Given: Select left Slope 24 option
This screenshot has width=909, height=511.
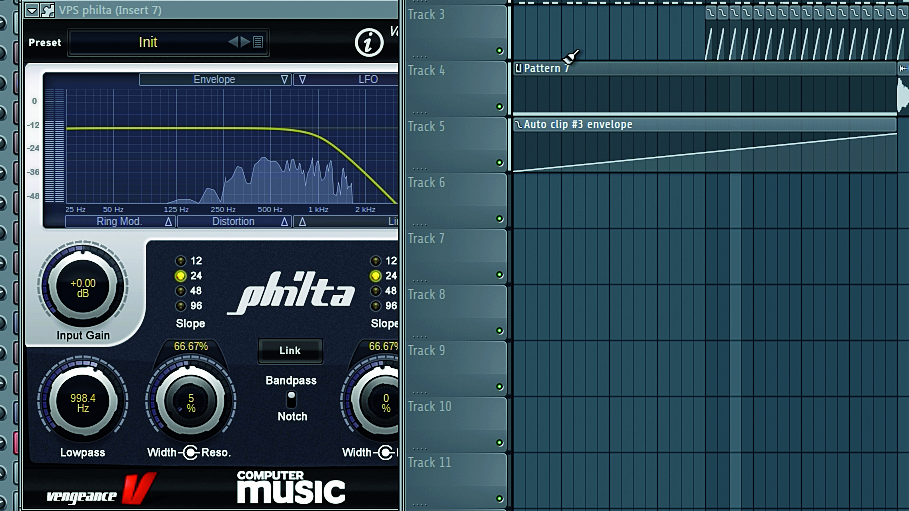Looking at the screenshot, I should (x=180, y=276).
